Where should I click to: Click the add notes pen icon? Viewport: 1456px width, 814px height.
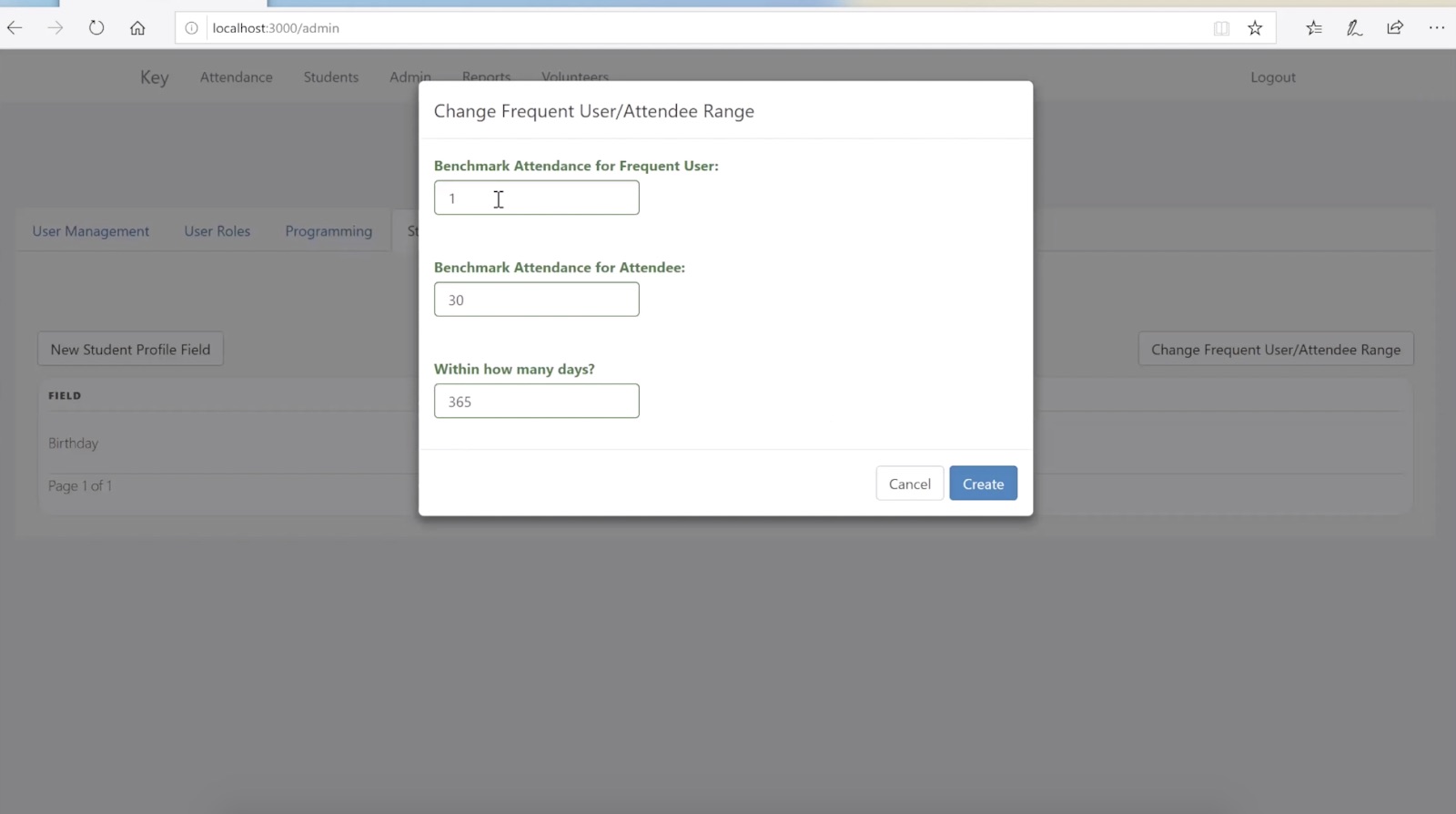(1354, 28)
